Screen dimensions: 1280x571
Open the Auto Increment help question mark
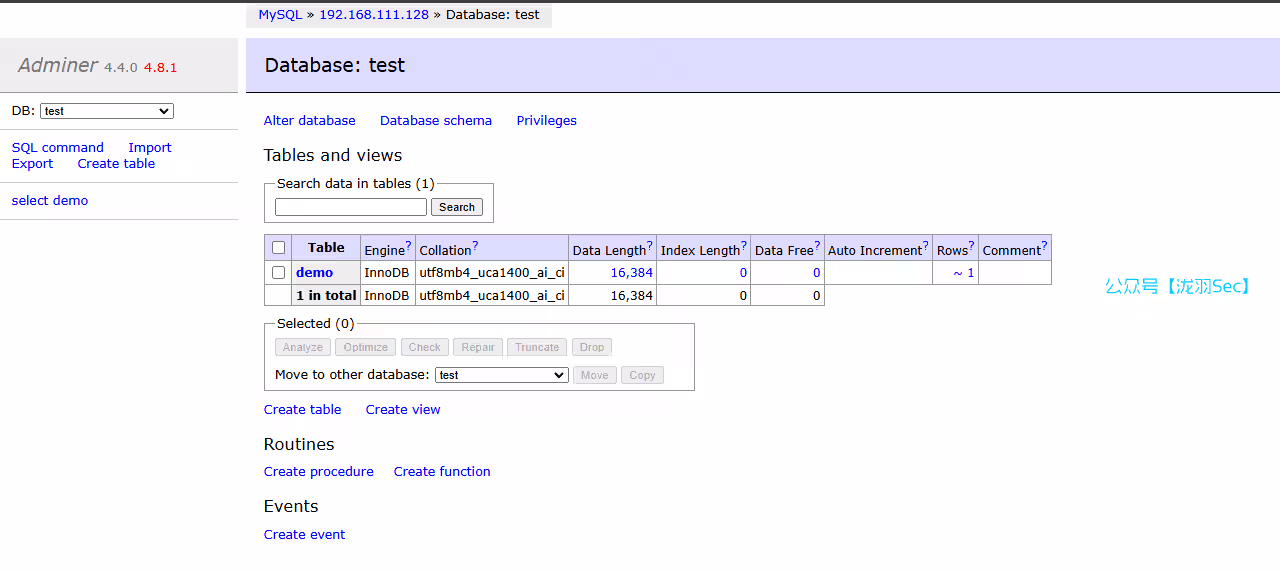pos(926,246)
